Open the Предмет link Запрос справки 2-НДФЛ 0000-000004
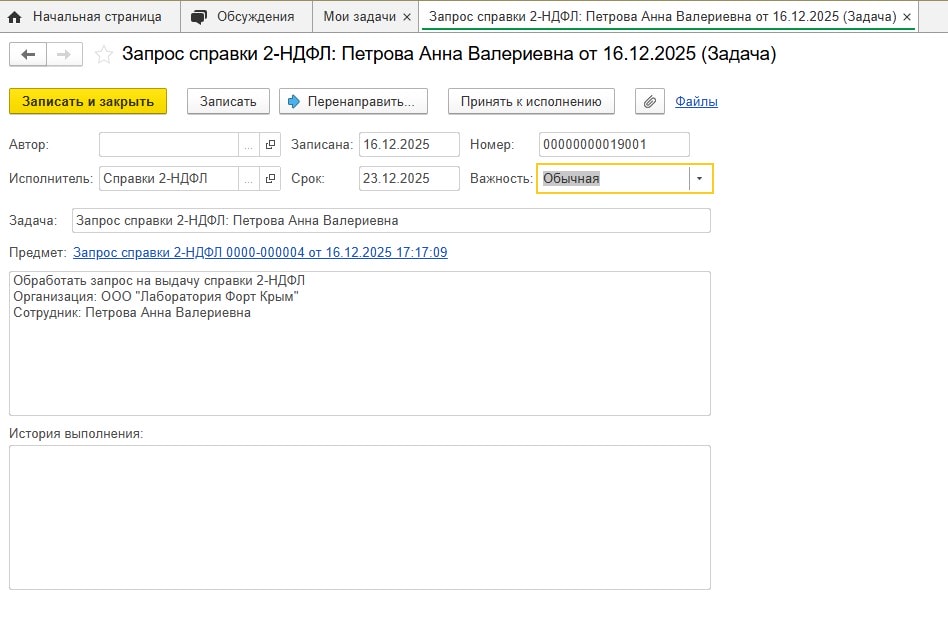 (260, 253)
